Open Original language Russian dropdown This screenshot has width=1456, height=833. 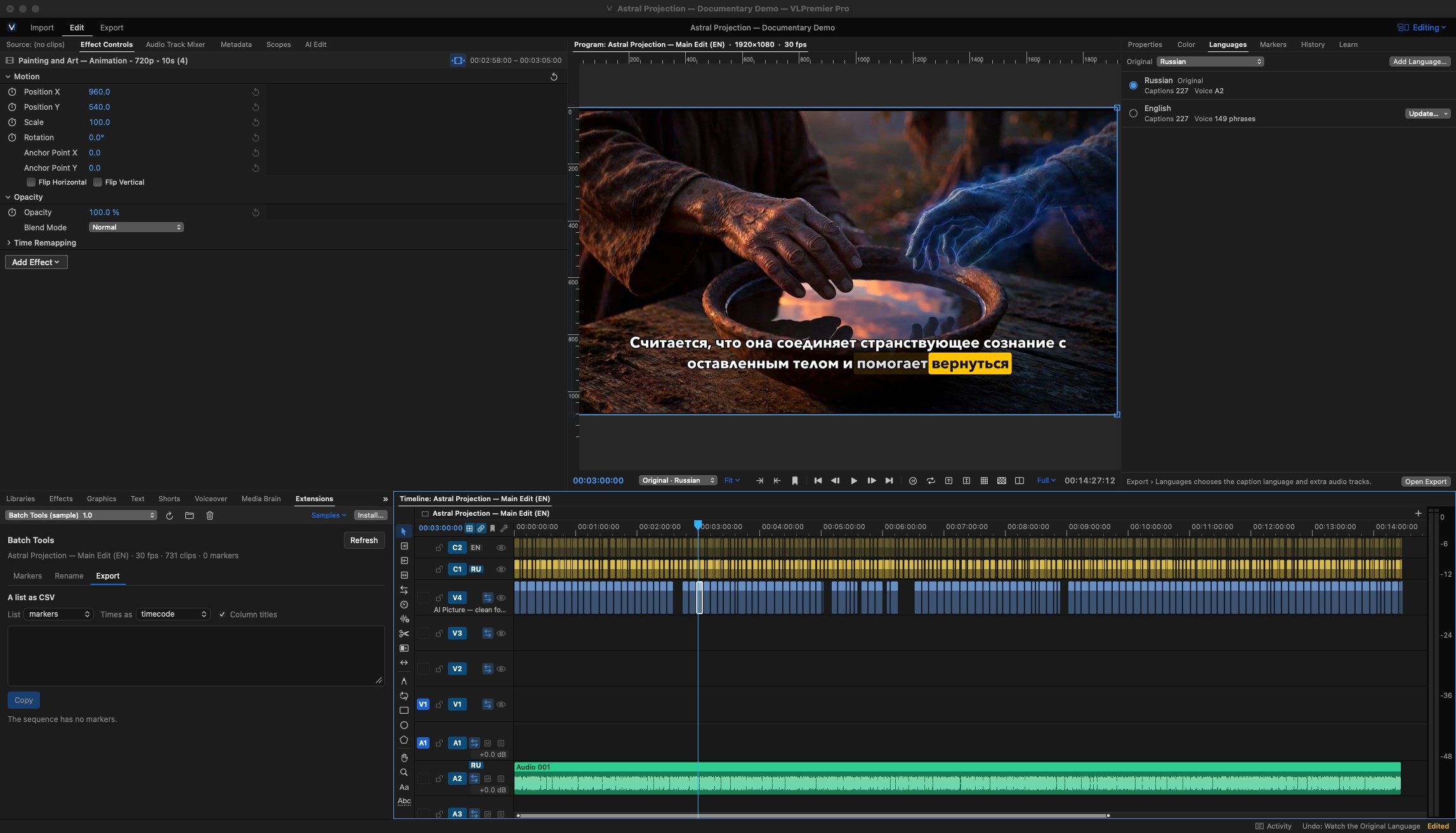1210,62
